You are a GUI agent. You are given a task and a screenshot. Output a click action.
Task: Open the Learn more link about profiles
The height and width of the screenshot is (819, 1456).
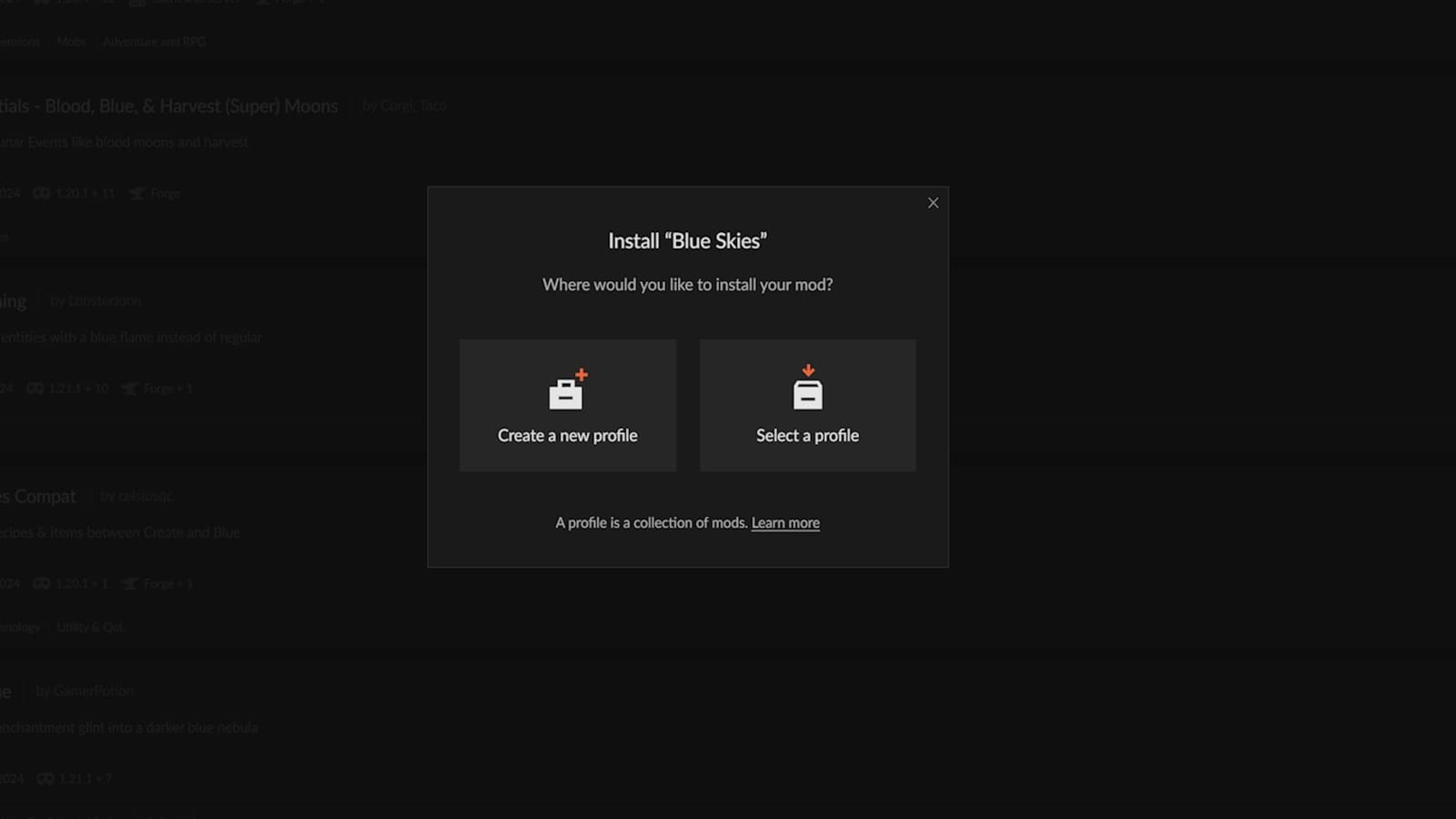pyautogui.click(x=785, y=523)
